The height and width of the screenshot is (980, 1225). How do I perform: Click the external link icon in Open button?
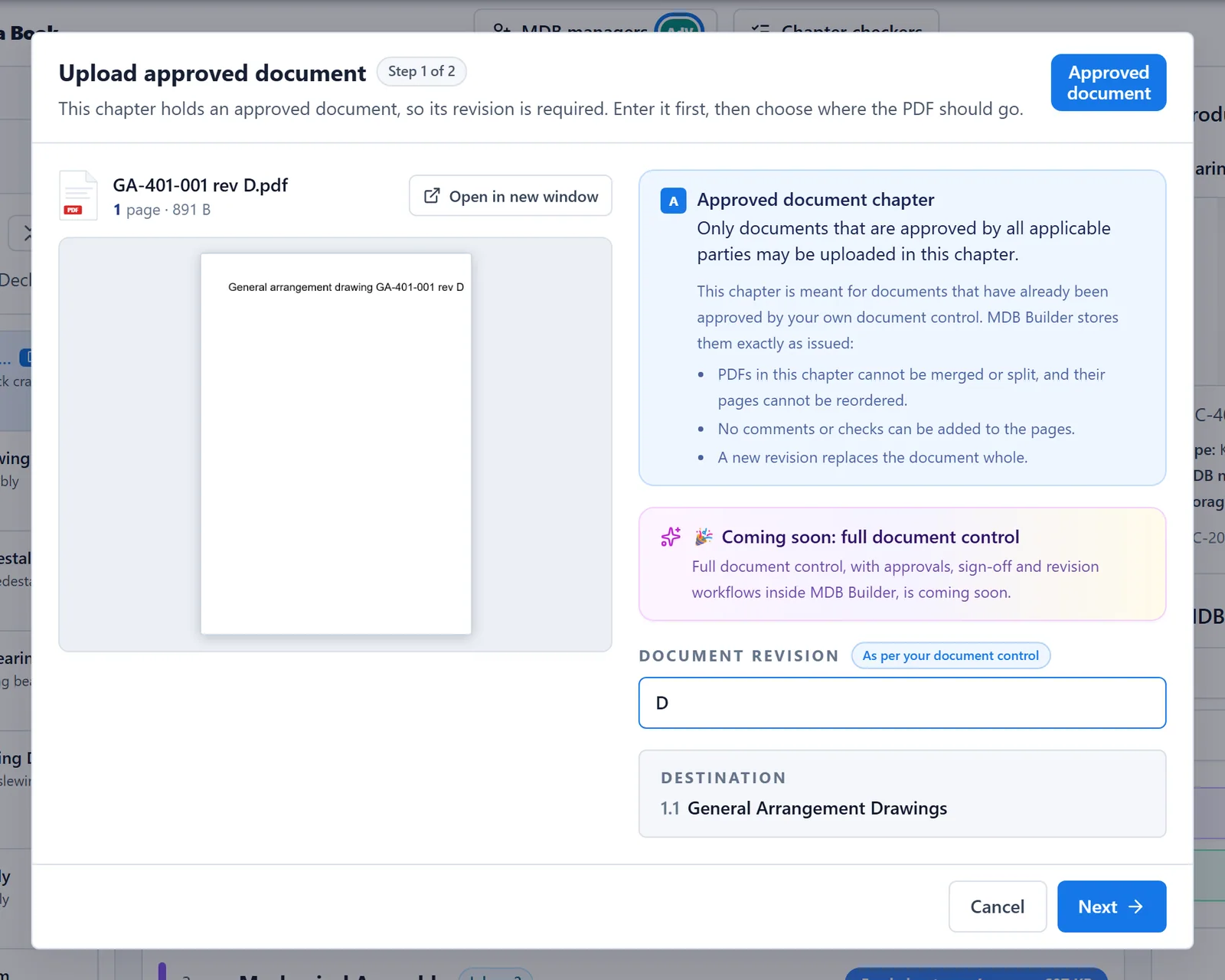[432, 196]
